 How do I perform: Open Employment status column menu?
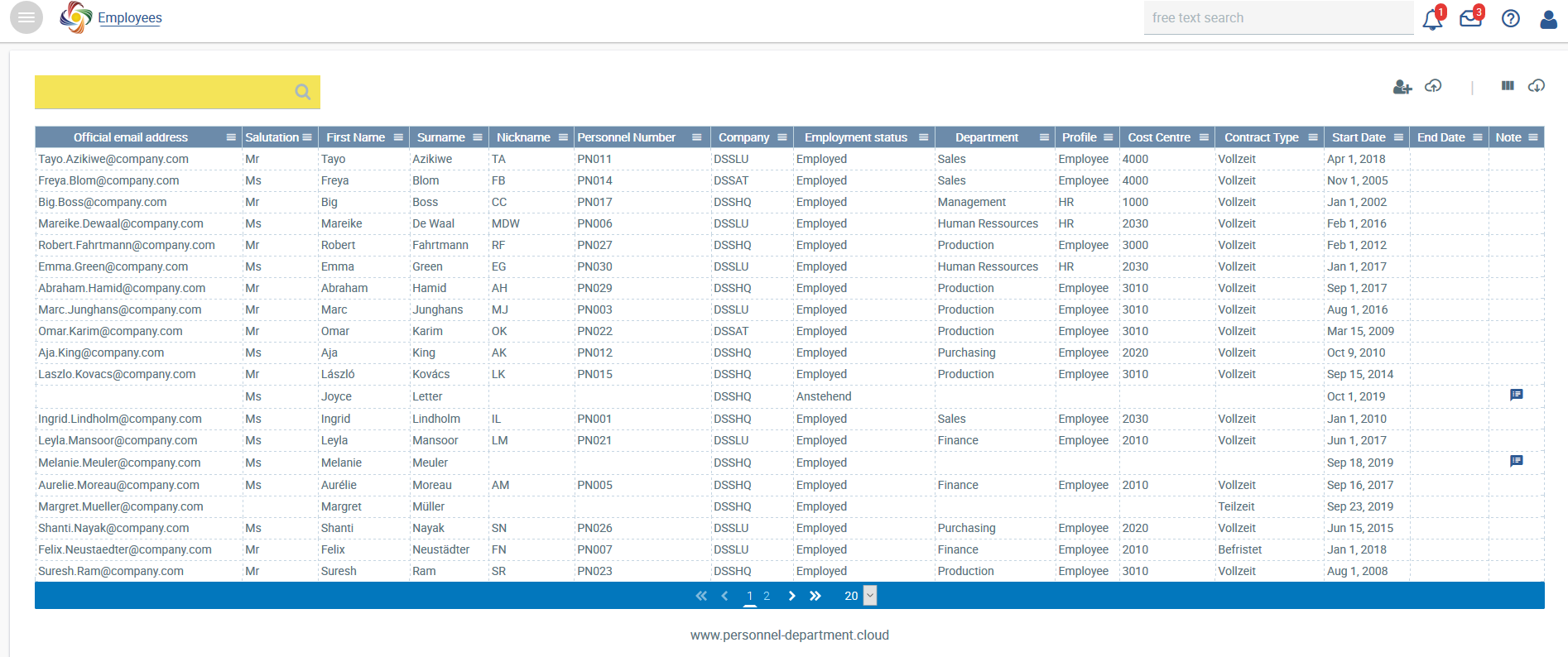pos(923,137)
